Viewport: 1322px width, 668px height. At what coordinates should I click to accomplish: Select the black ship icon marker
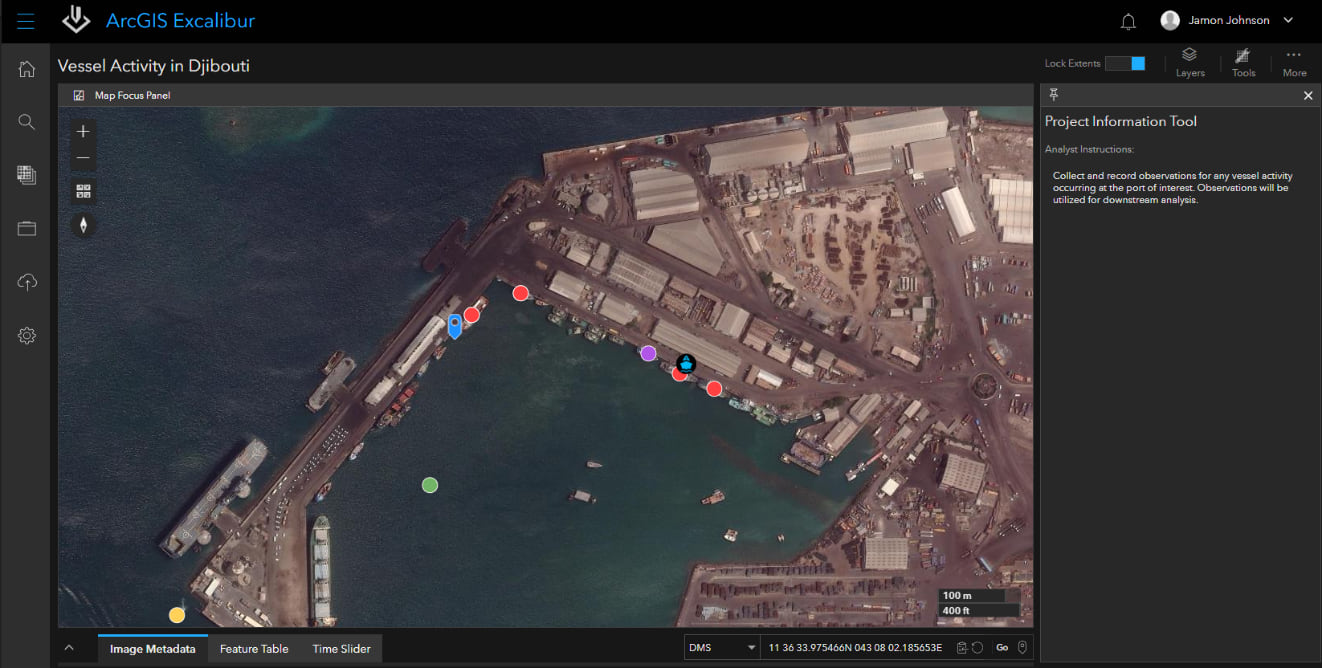[x=686, y=363]
